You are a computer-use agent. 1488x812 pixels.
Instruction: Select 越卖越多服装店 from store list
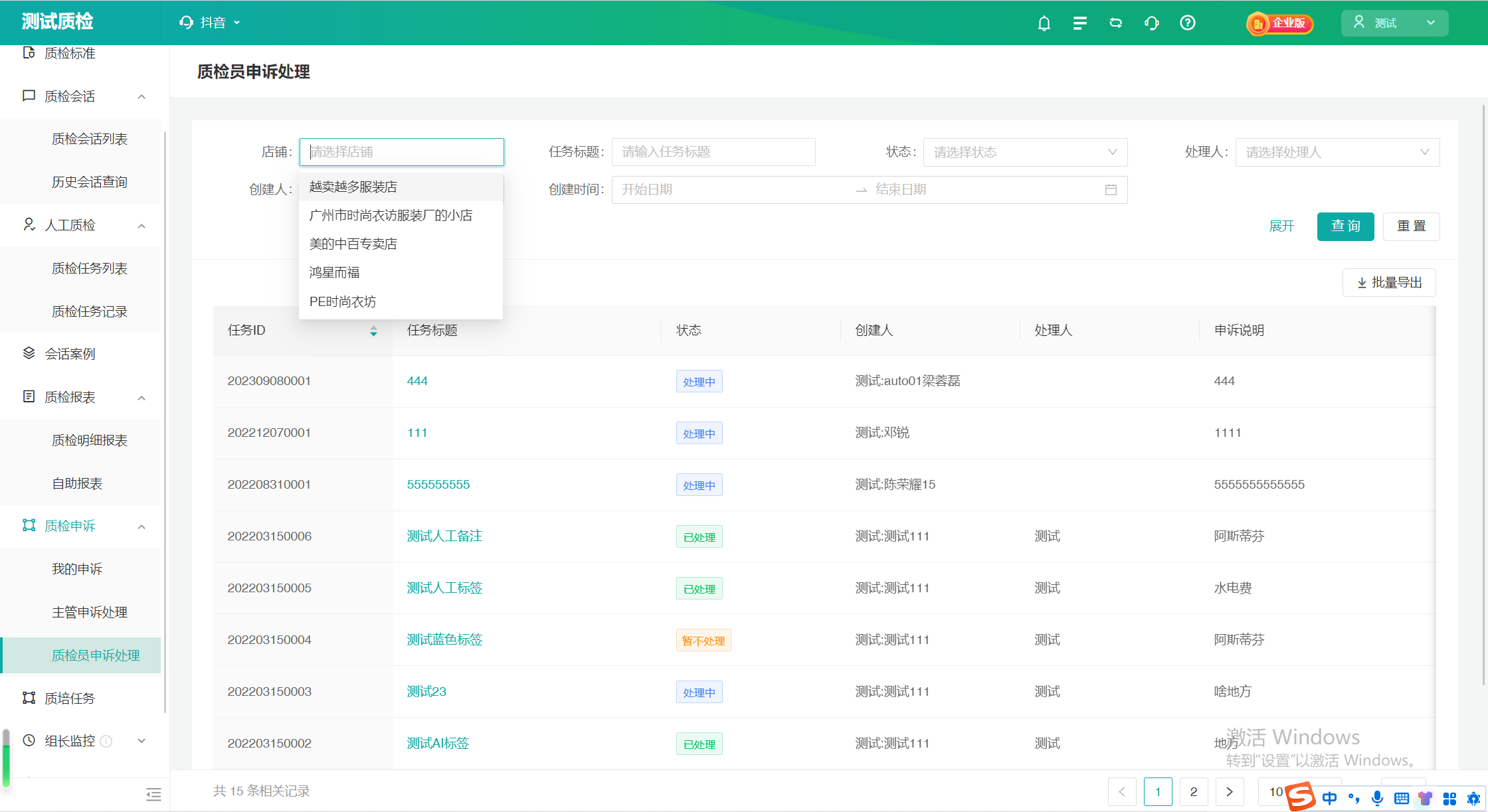coord(401,187)
